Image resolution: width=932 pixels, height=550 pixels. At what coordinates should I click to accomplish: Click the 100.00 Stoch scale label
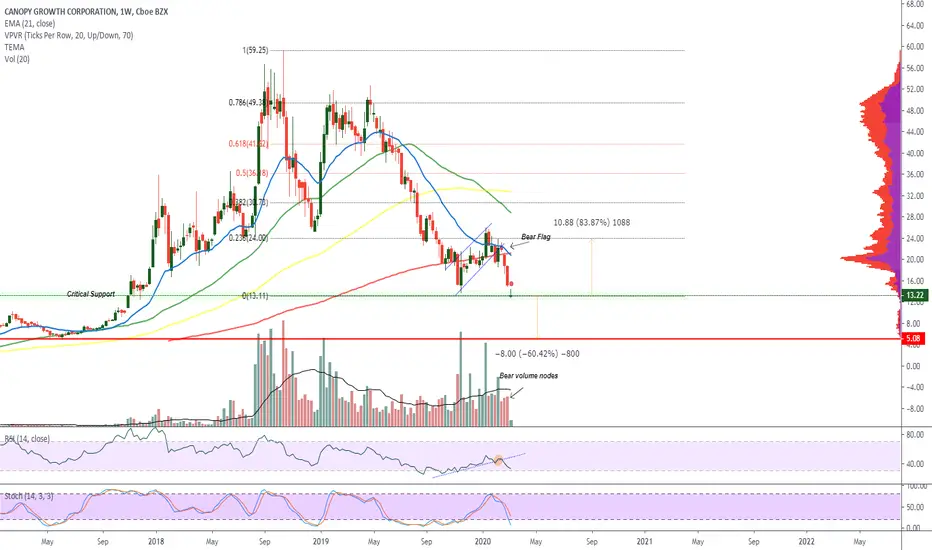click(x=914, y=486)
